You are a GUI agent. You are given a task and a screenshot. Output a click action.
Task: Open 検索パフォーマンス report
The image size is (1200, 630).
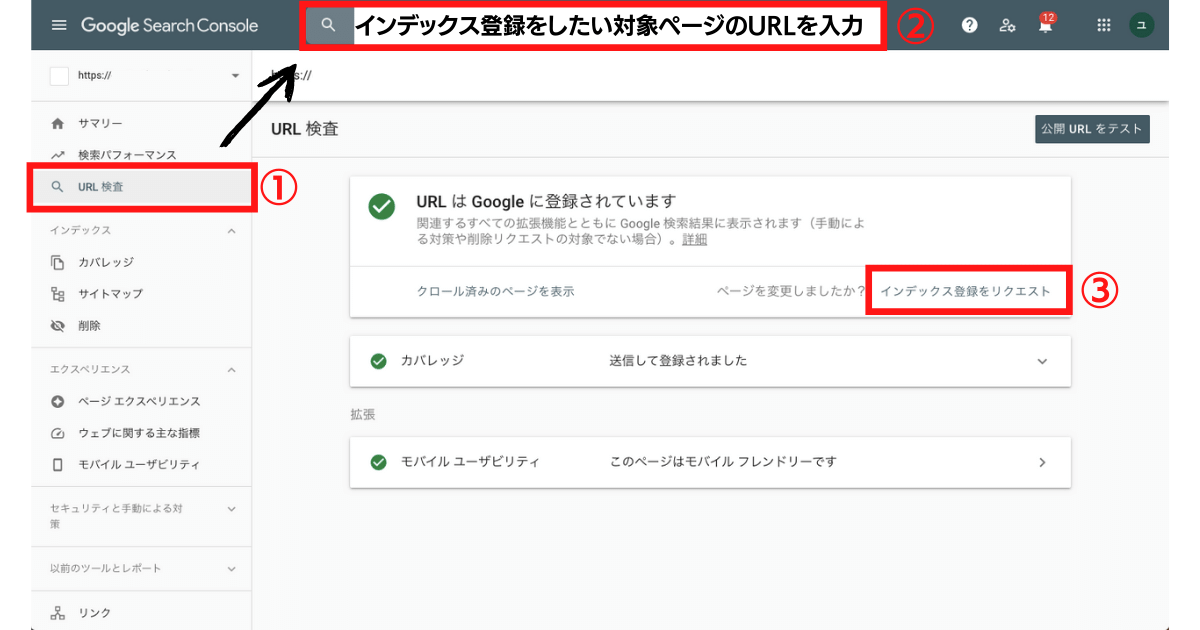(x=127, y=155)
